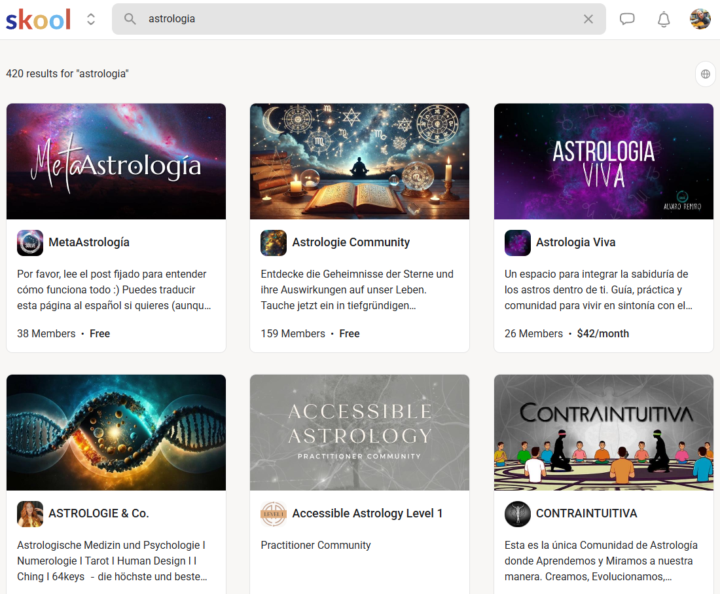Open the notifications bell

pos(664,19)
